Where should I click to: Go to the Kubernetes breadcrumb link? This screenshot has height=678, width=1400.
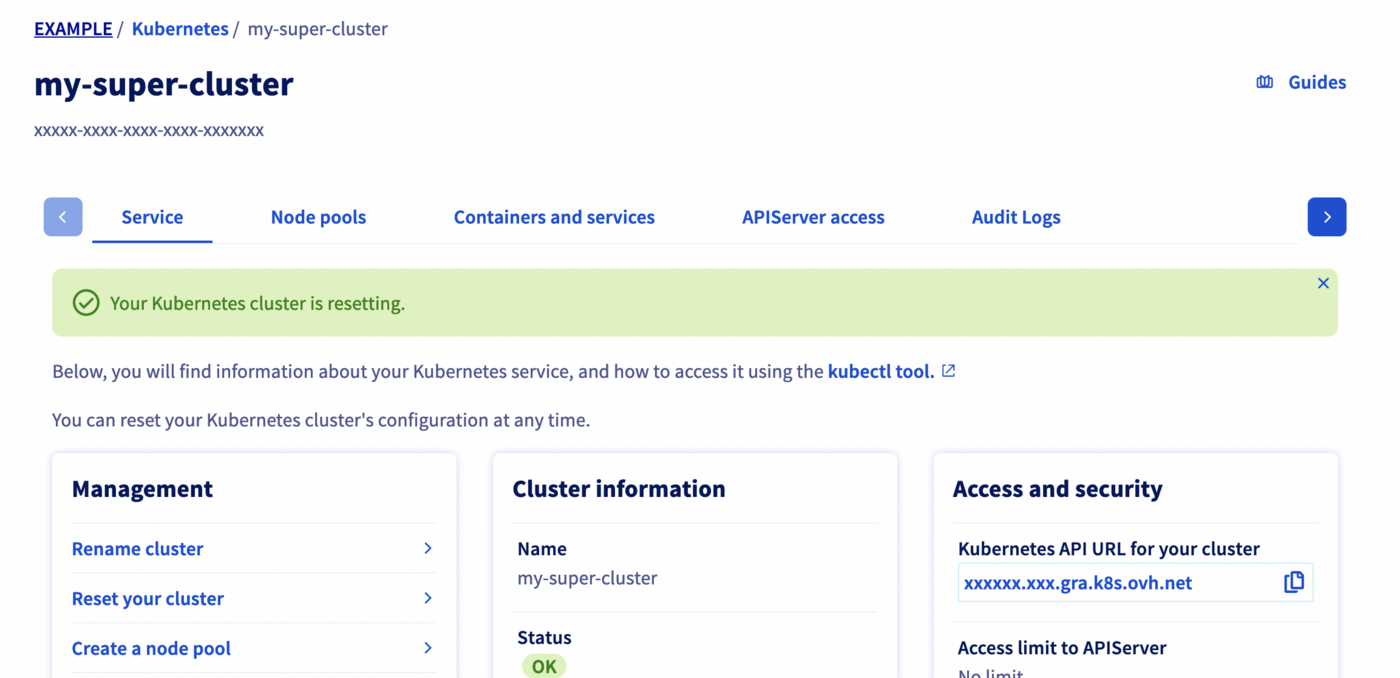tap(180, 29)
